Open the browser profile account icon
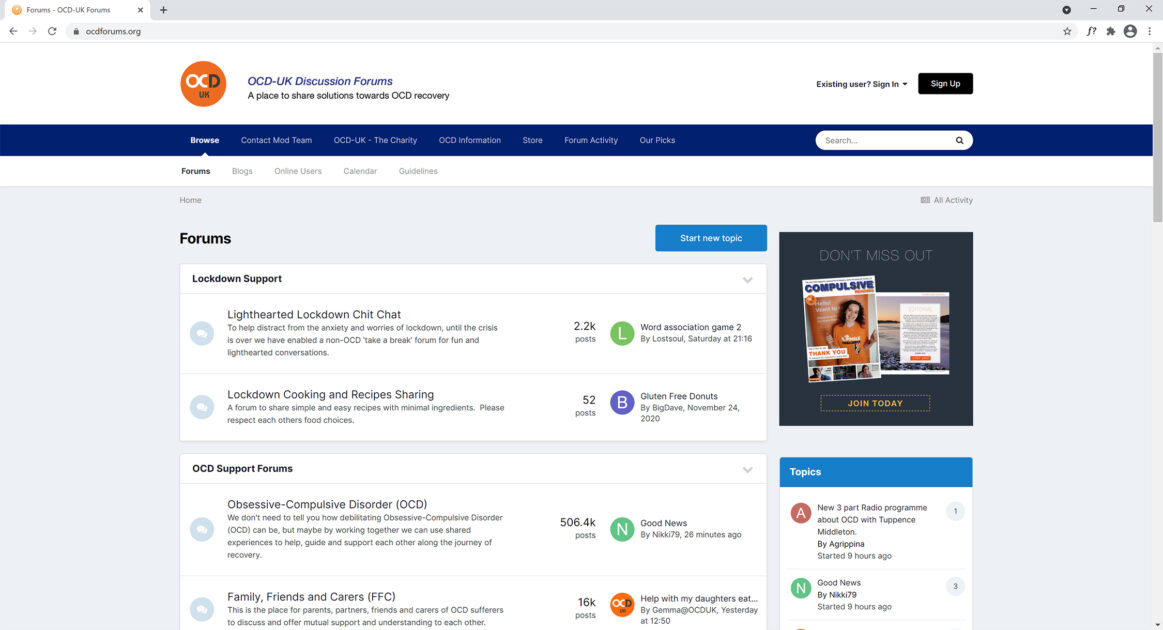Image resolution: width=1163 pixels, height=630 pixels. coord(1130,31)
